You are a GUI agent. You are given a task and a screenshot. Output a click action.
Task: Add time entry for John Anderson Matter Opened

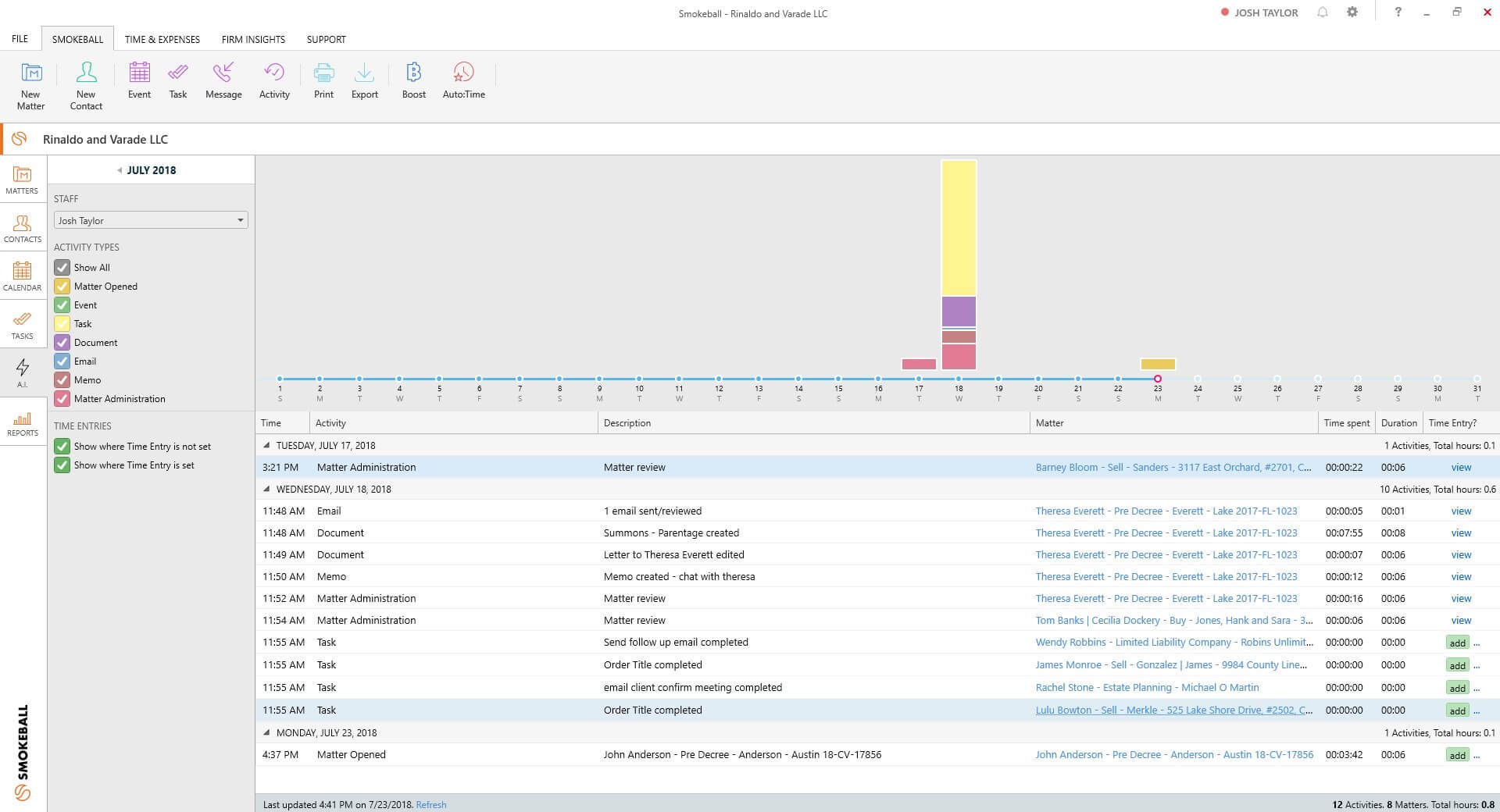(1458, 755)
